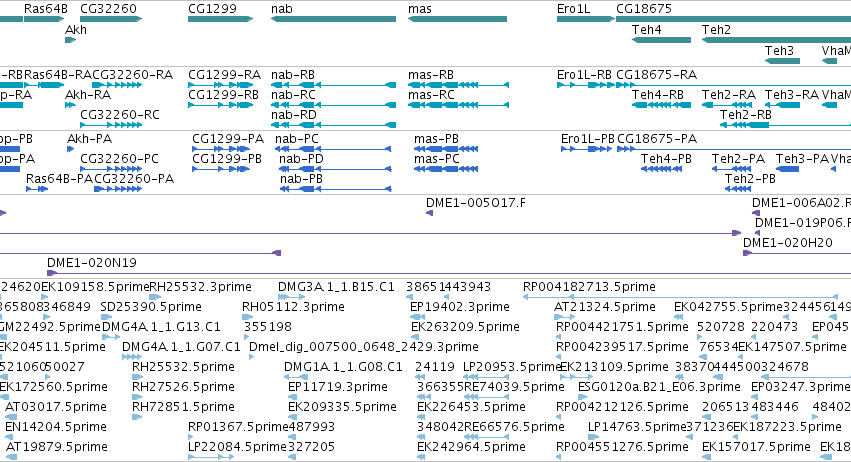
Task: Select the AT21324.5prime EST feature
Action: (564, 317)
